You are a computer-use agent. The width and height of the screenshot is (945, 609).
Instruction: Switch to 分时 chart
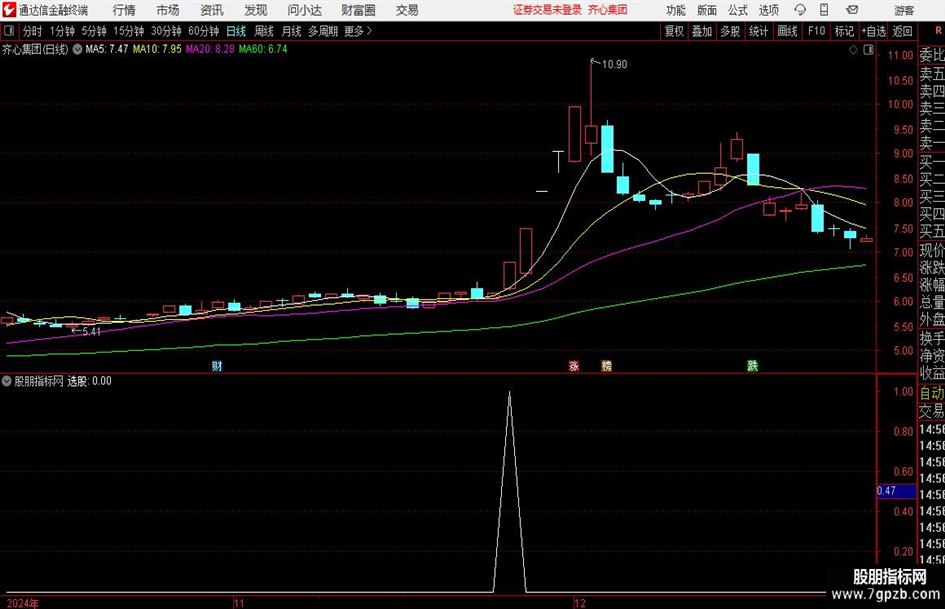[x=33, y=31]
